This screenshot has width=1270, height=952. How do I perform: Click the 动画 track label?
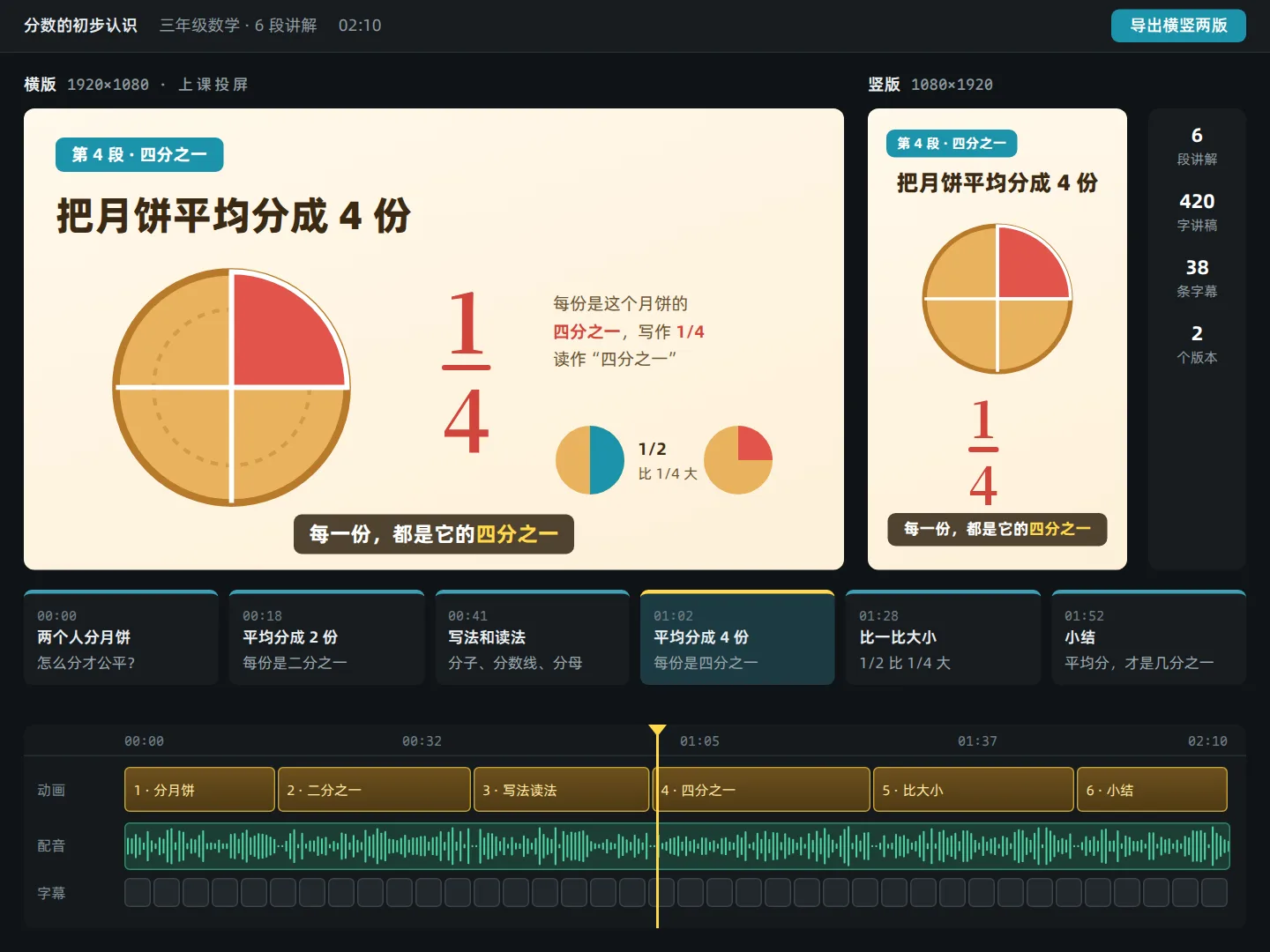pyautogui.click(x=51, y=790)
